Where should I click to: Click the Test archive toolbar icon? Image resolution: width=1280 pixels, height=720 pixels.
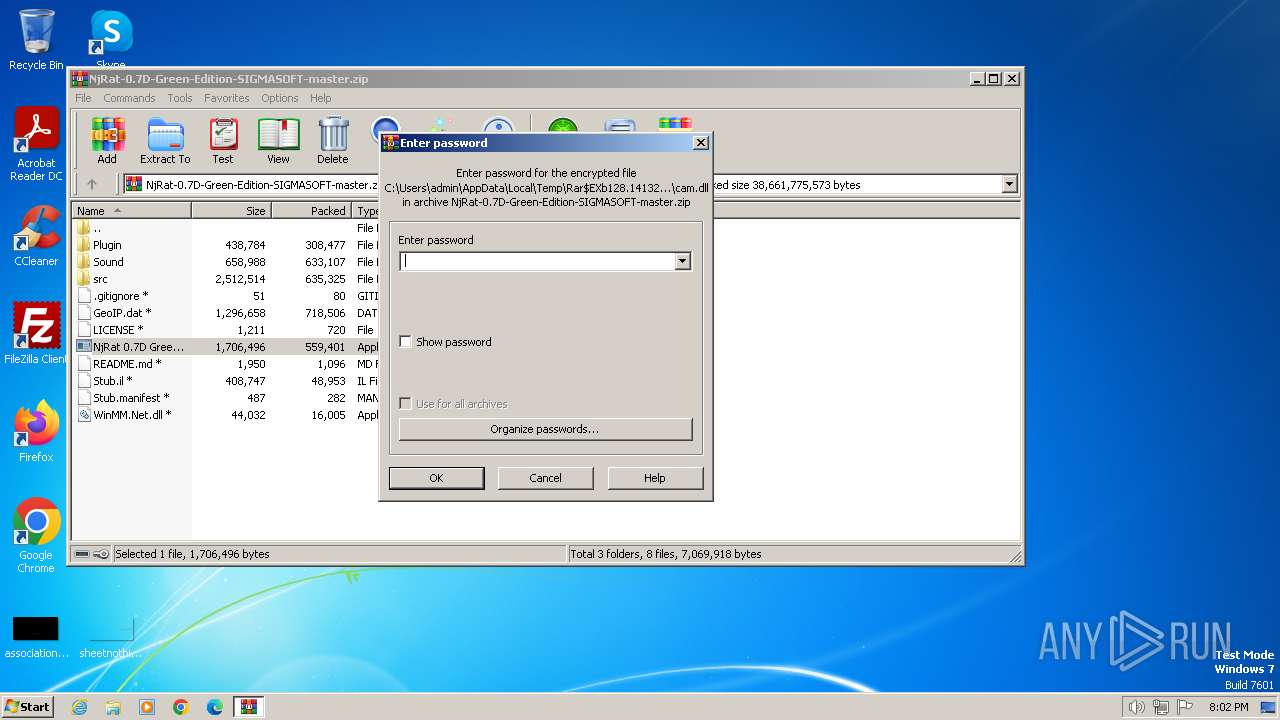(223, 141)
